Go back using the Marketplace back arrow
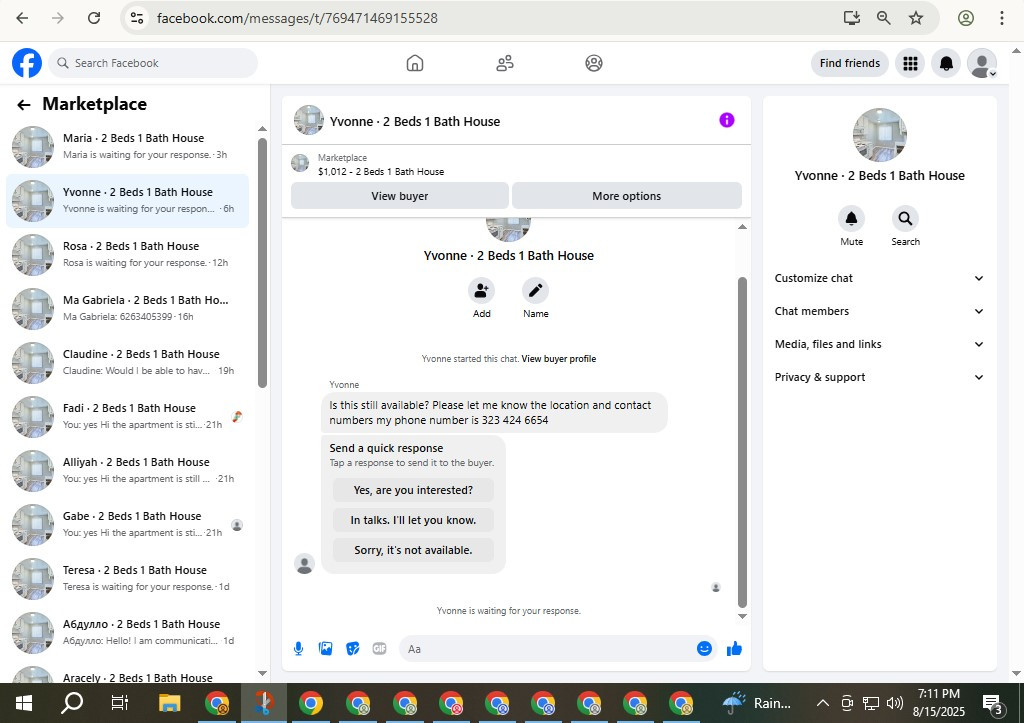The height and width of the screenshot is (723, 1024). [24, 104]
